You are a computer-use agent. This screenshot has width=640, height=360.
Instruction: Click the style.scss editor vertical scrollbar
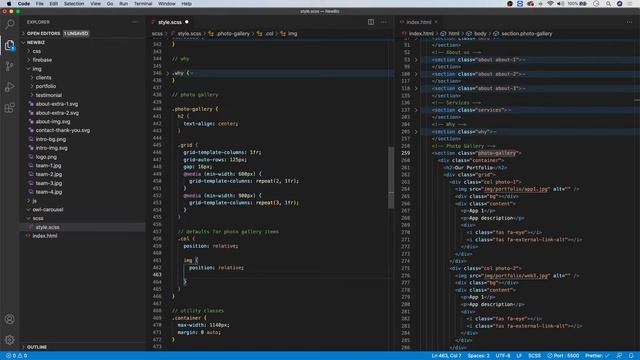pos(391,177)
